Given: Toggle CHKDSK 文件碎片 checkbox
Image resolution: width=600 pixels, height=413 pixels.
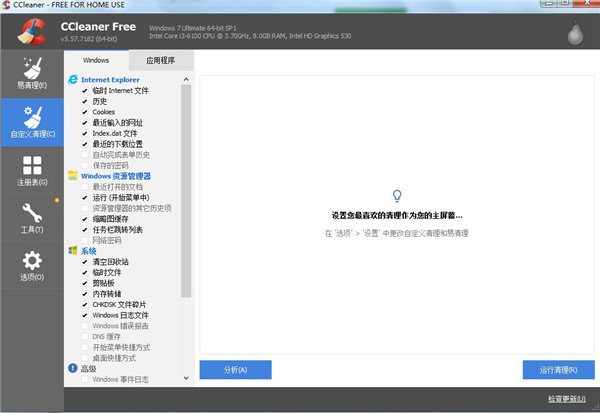Looking at the screenshot, I should coord(85,305).
